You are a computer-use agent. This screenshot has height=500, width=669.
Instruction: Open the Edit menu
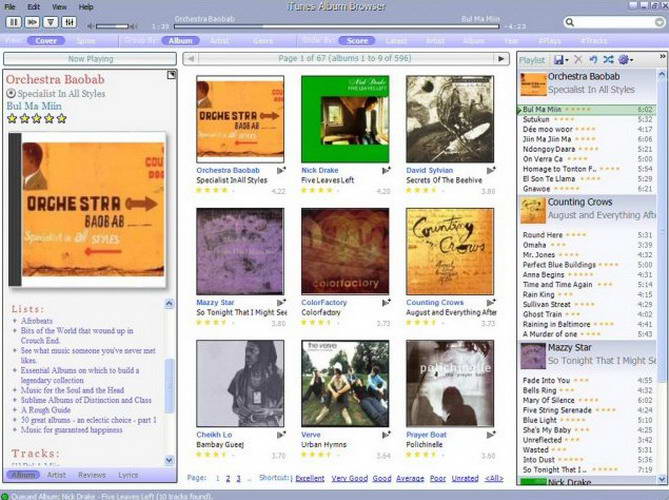tap(34, 7)
